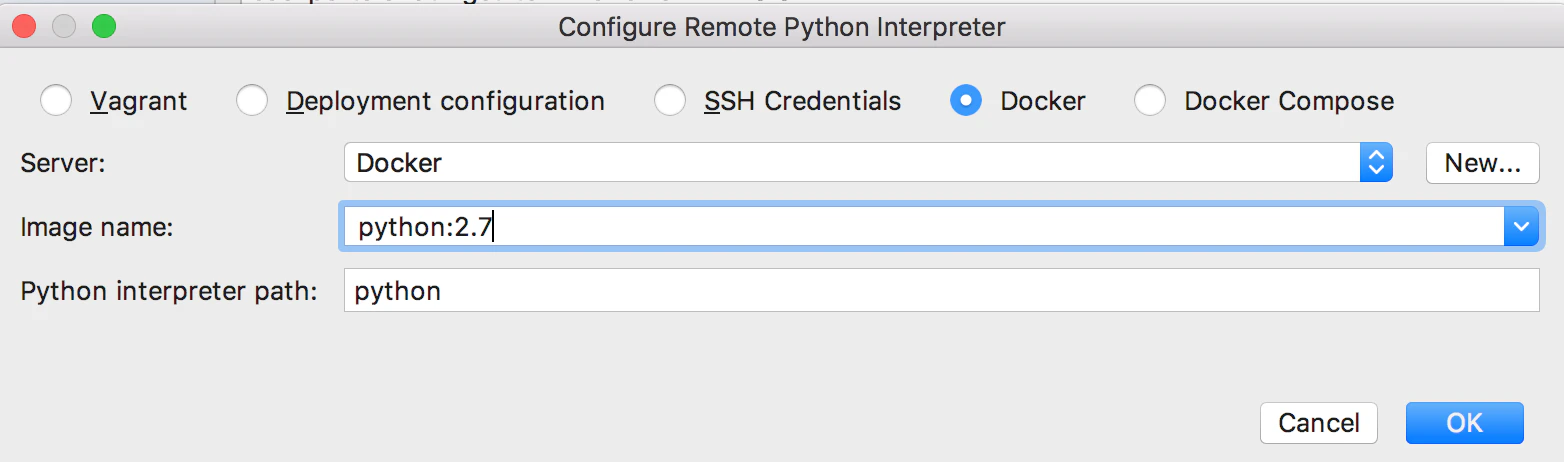Select the SSH Credentials radio button
Viewport: 1564px width, 462px height.
(x=670, y=101)
